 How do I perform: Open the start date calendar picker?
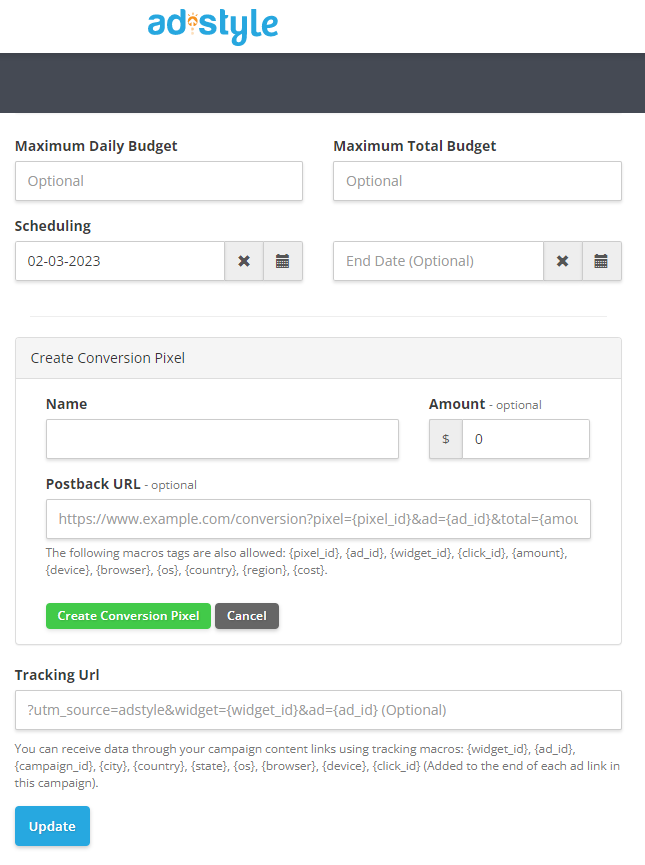pyautogui.click(x=282, y=261)
